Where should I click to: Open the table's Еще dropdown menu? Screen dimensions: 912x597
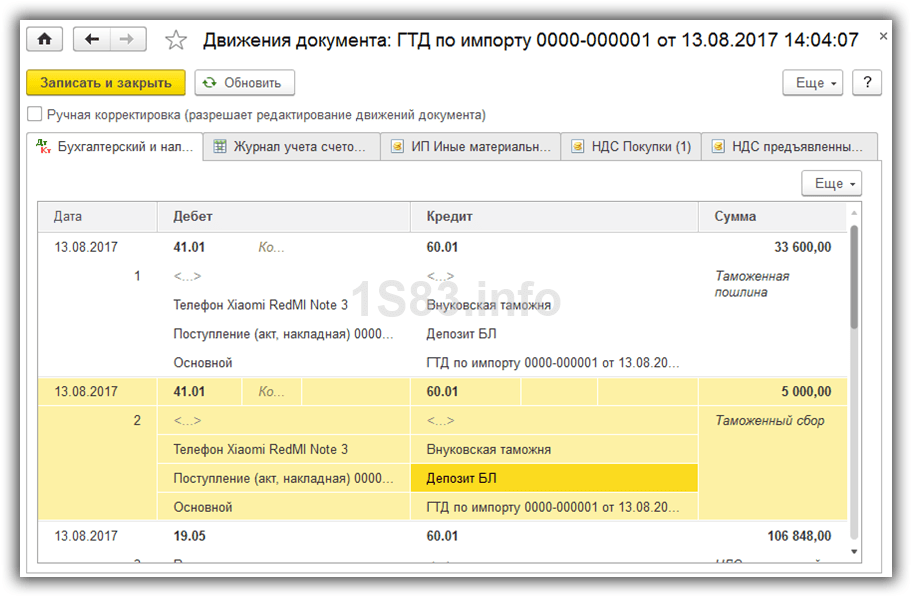(832, 183)
